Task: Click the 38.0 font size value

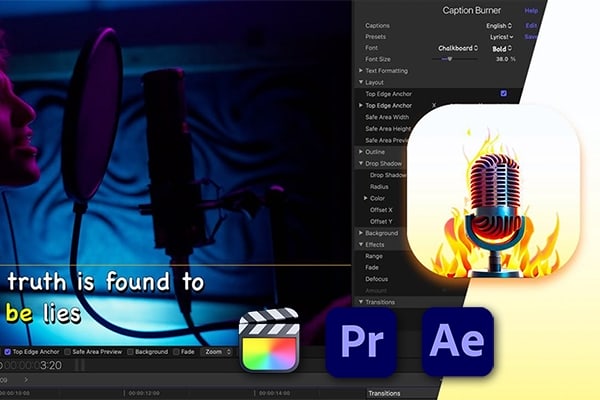Action: tap(502, 59)
